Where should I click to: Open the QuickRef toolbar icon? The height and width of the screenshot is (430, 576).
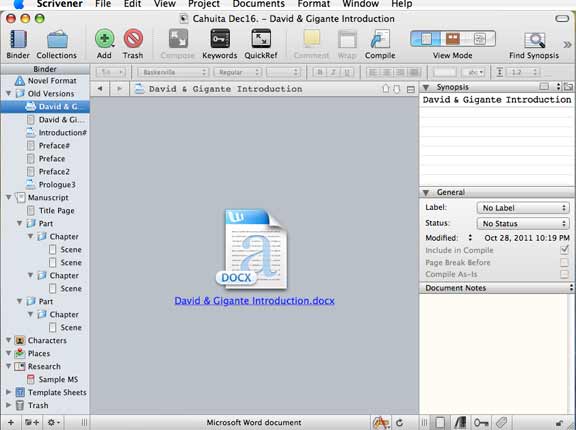(x=261, y=39)
